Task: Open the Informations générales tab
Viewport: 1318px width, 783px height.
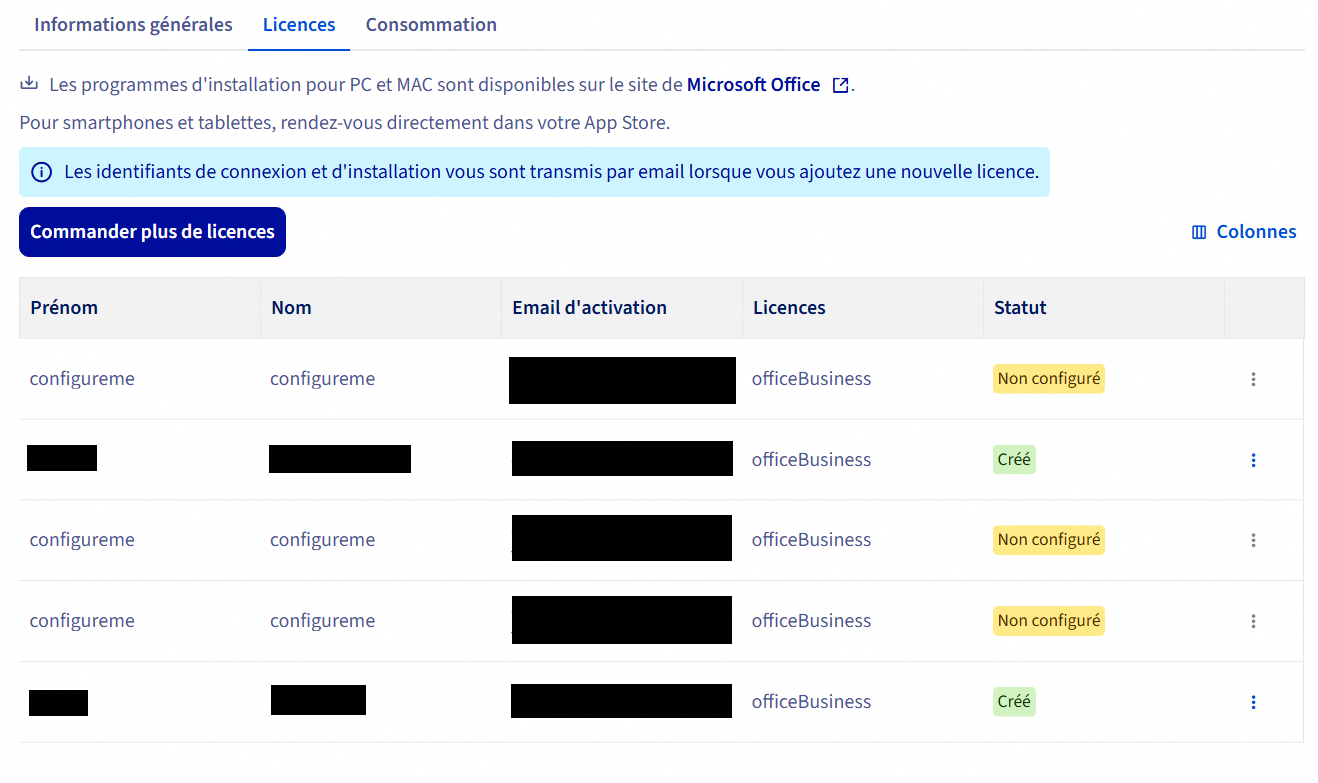Action: [133, 25]
